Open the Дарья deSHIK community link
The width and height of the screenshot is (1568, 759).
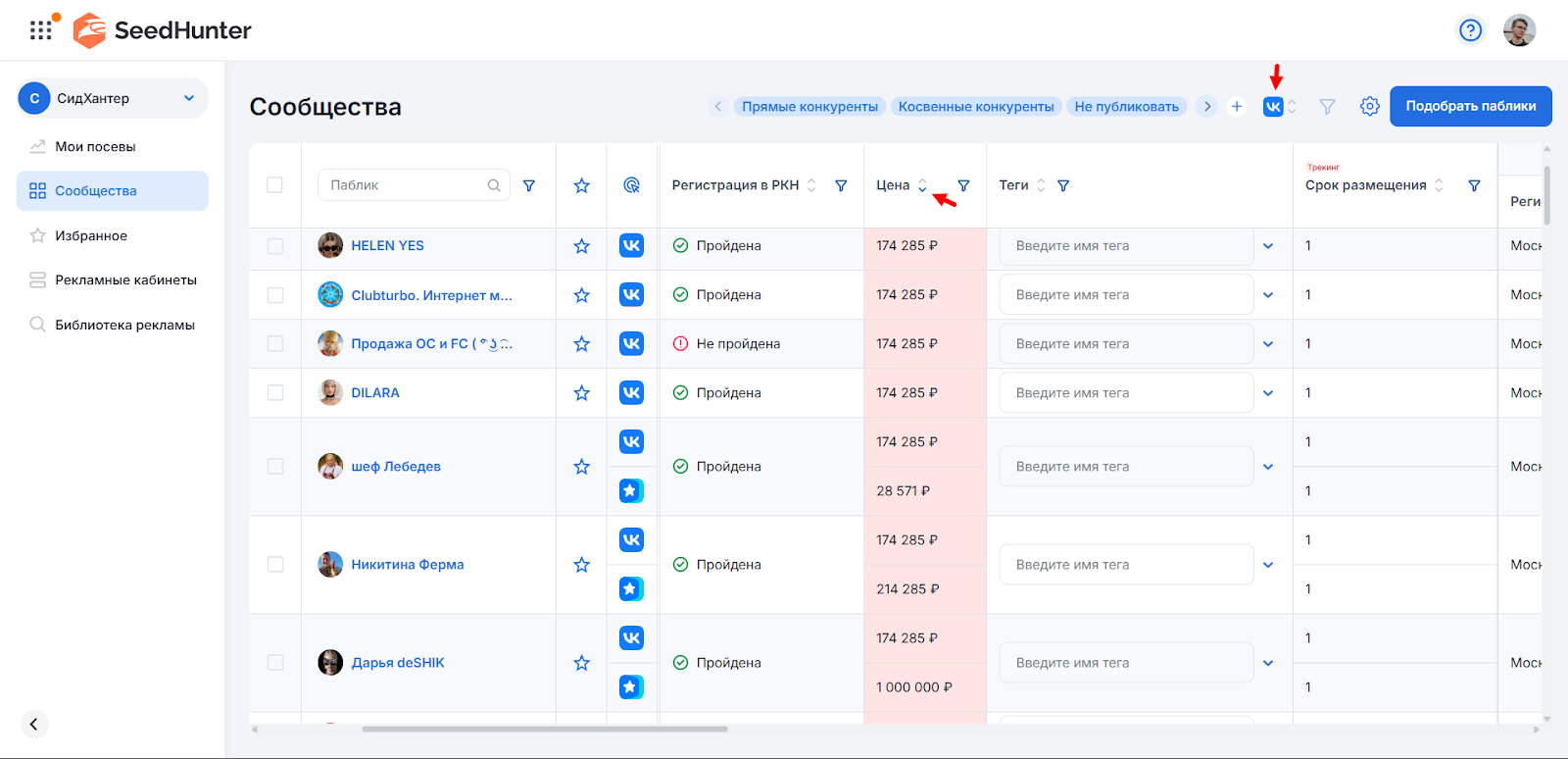coord(398,663)
